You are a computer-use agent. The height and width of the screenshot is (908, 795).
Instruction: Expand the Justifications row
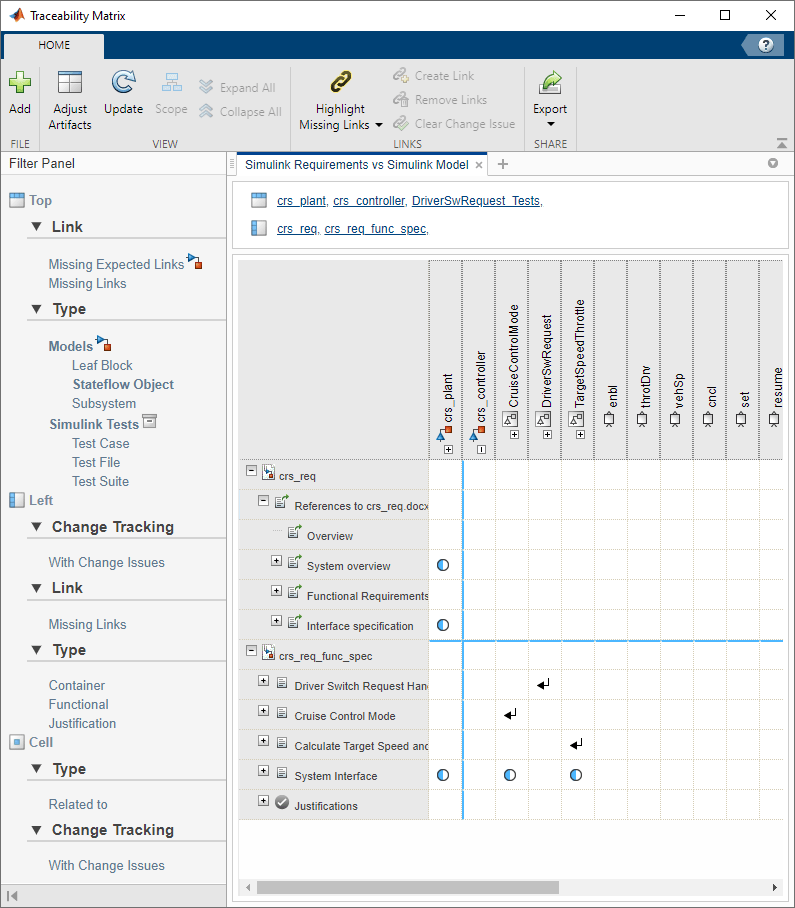263,800
